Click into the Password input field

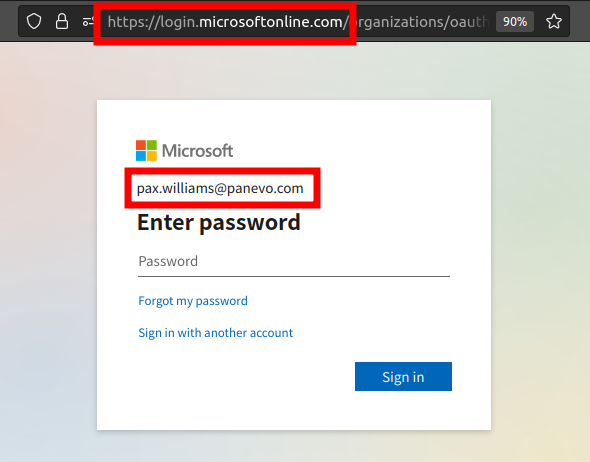click(x=294, y=261)
